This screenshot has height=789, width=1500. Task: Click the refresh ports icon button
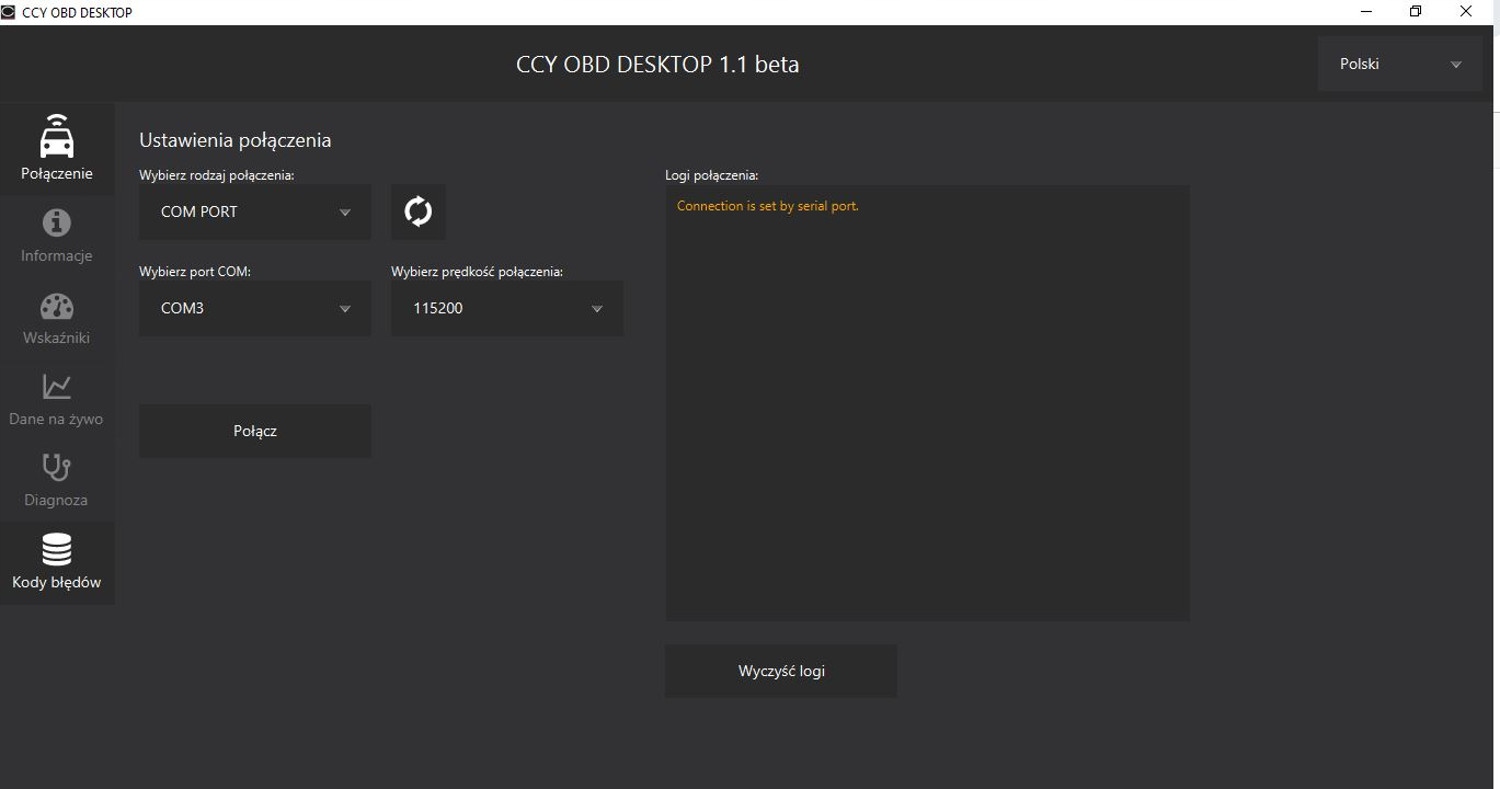tap(418, 211)
